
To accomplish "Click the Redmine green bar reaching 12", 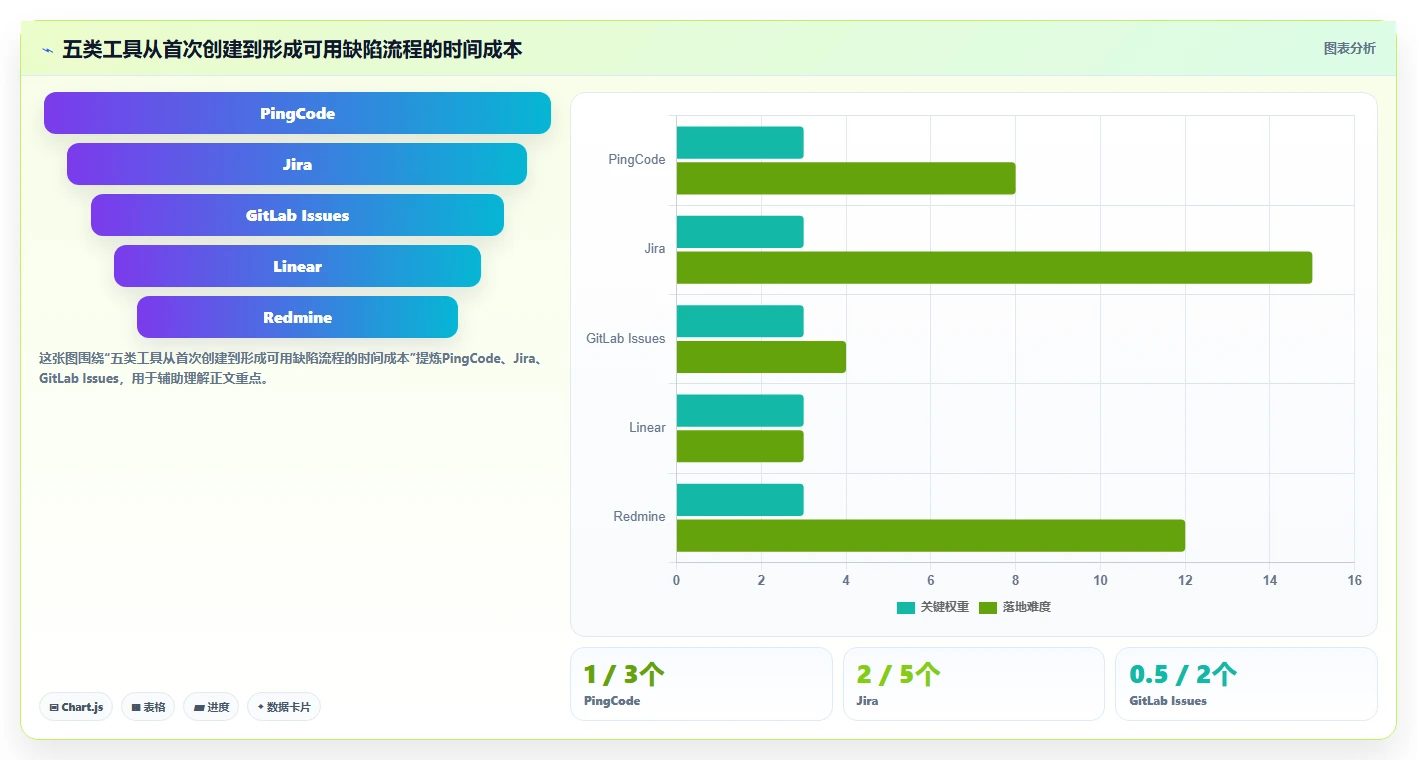I will (x=931, y=535).
